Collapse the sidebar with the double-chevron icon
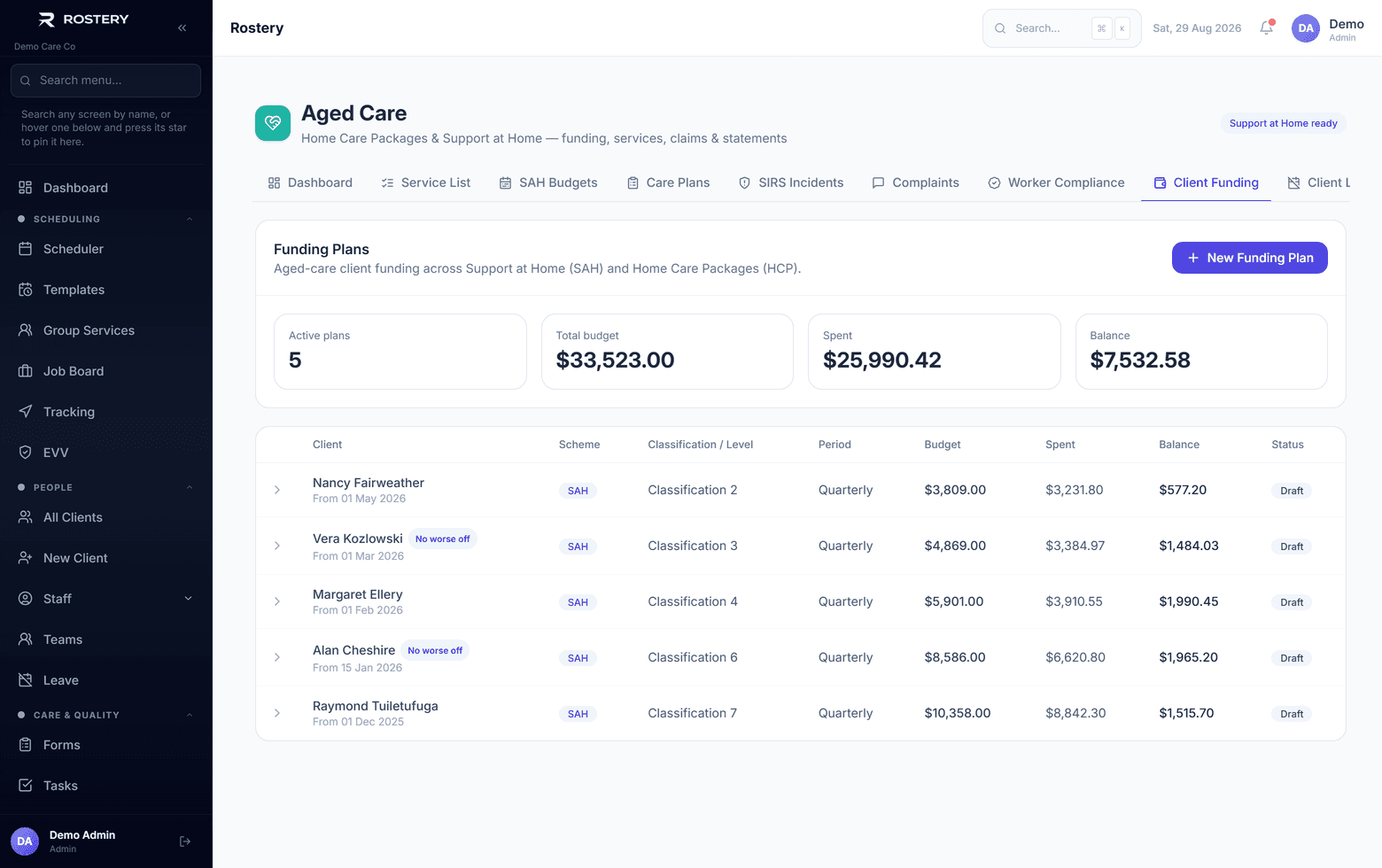Image resolution: width=1382 pixels, height=868 pixels. [182, 27]
